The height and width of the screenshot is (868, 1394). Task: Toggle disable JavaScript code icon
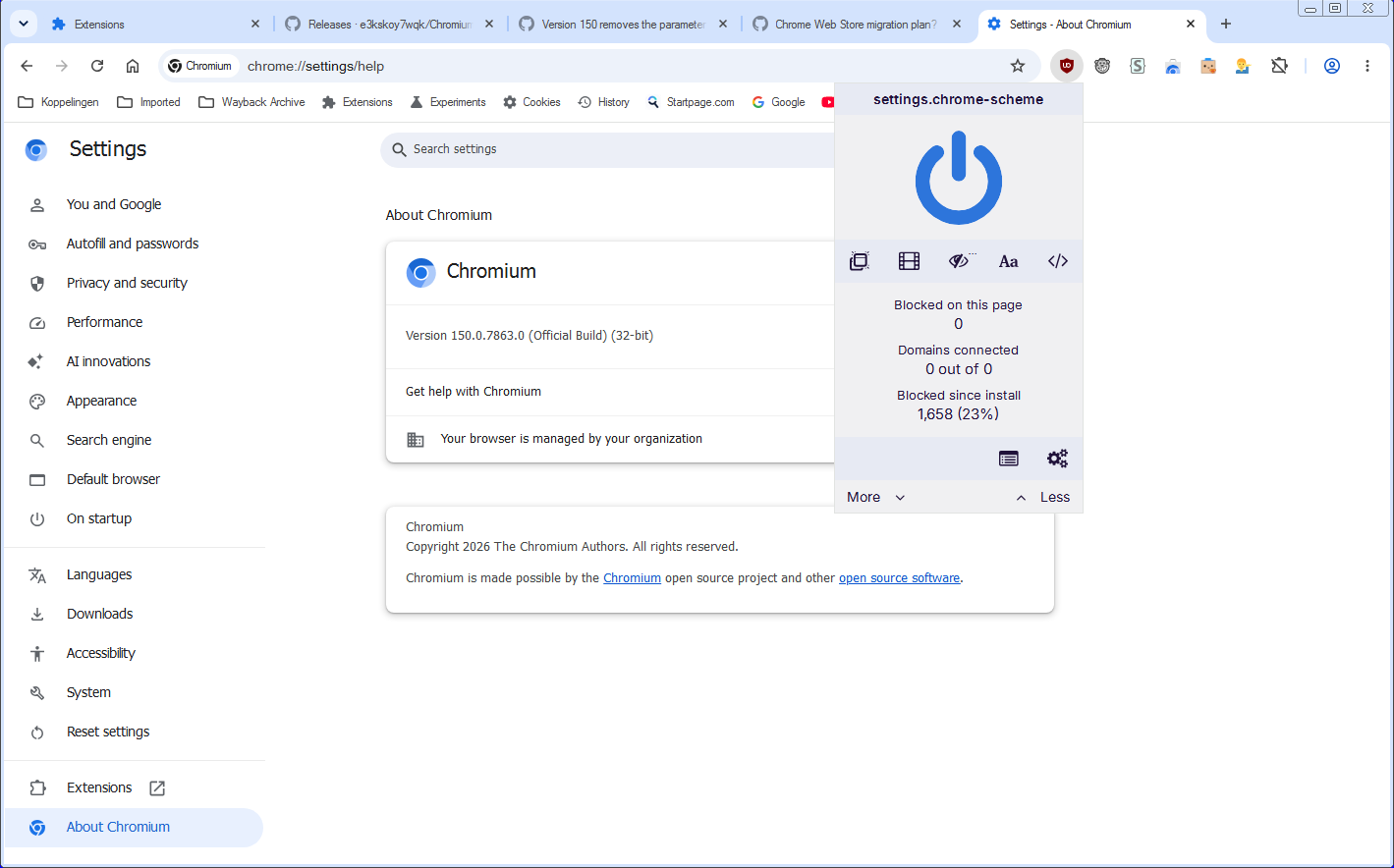tap(1058, 261)
